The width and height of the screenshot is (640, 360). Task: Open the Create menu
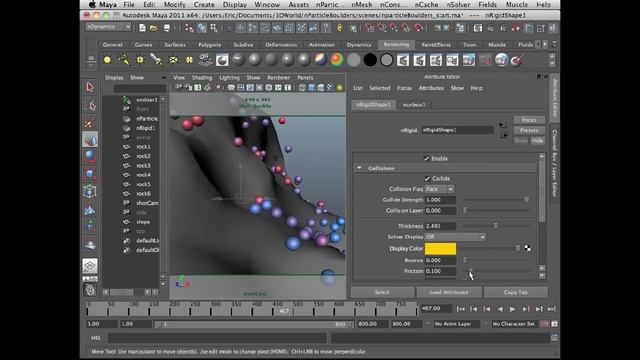[204, 4]
